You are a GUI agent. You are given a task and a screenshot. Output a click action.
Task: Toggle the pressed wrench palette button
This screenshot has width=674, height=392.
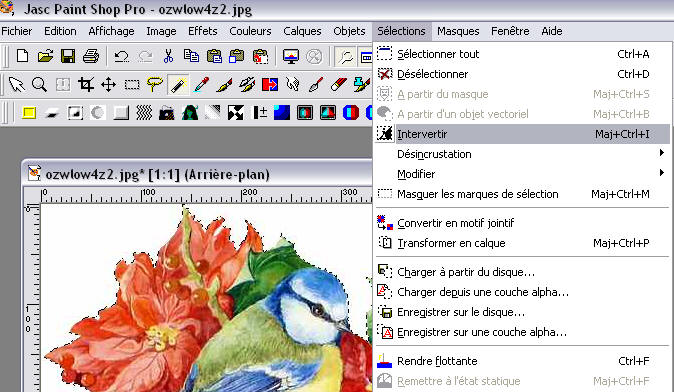(345, 56)
